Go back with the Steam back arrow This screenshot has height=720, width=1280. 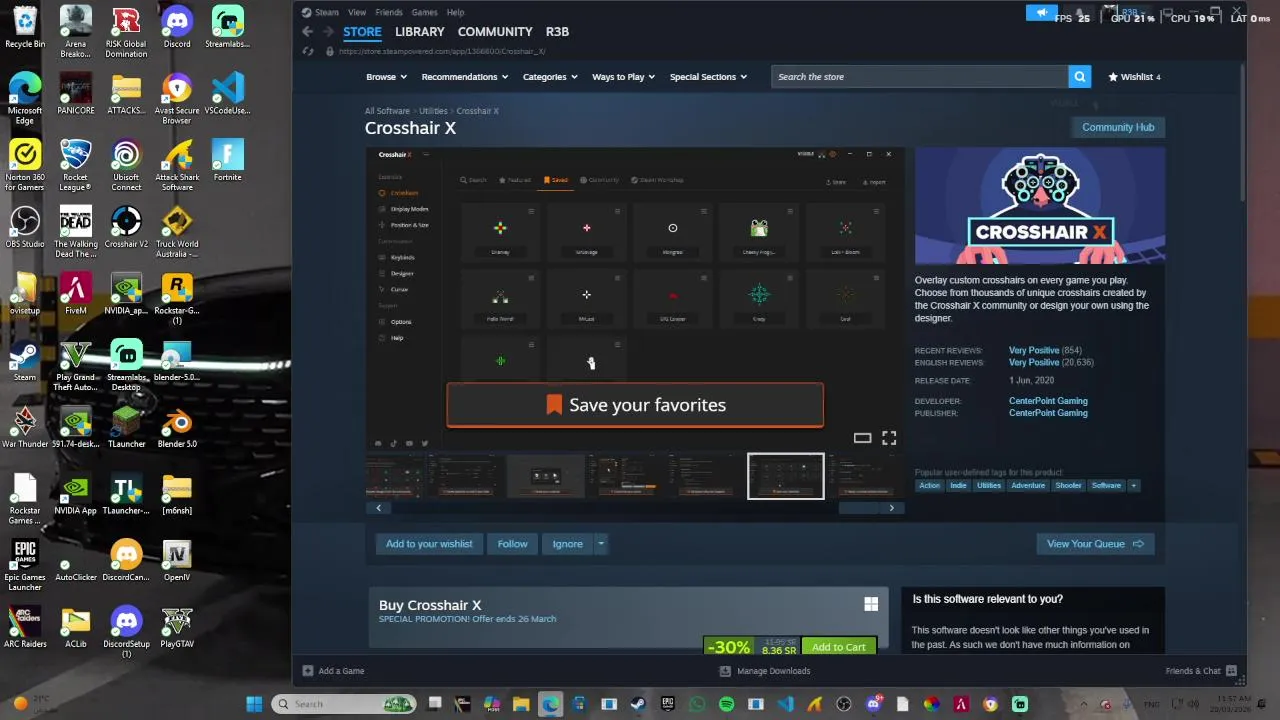pyautogui.click(x=308, y=32)
